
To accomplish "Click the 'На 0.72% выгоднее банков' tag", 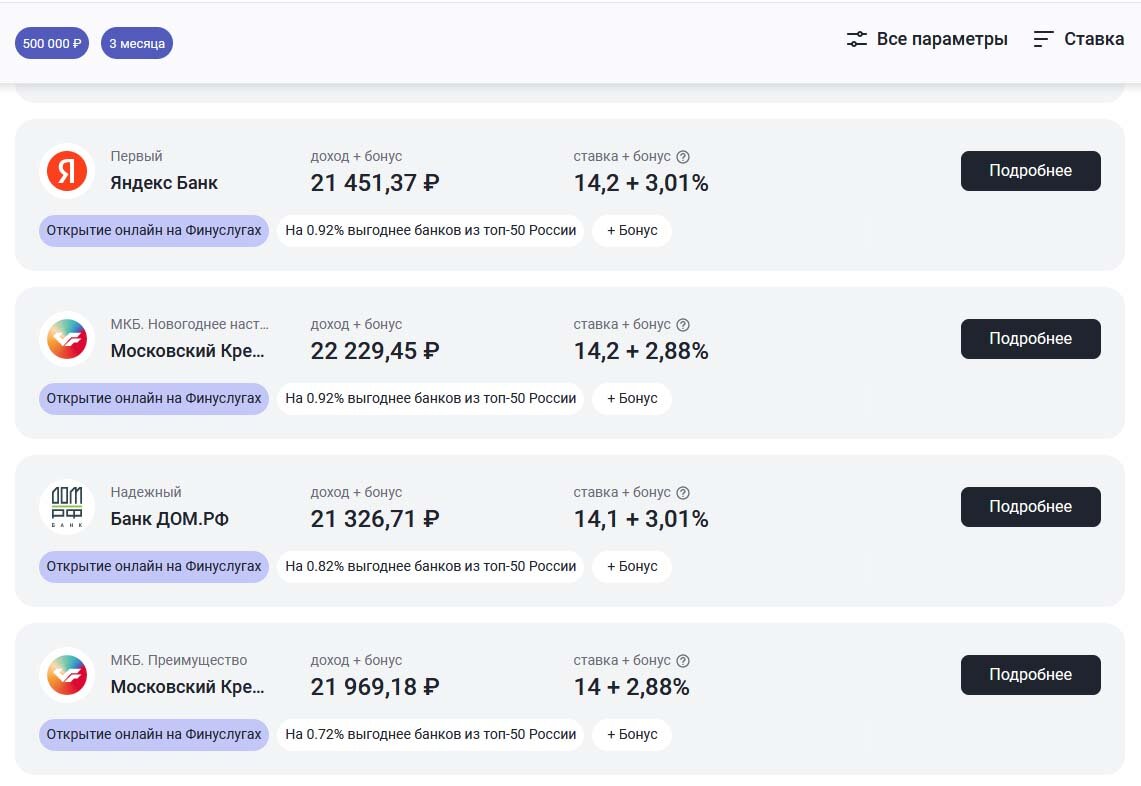I will pyautogui.click(x=430, y=735).
